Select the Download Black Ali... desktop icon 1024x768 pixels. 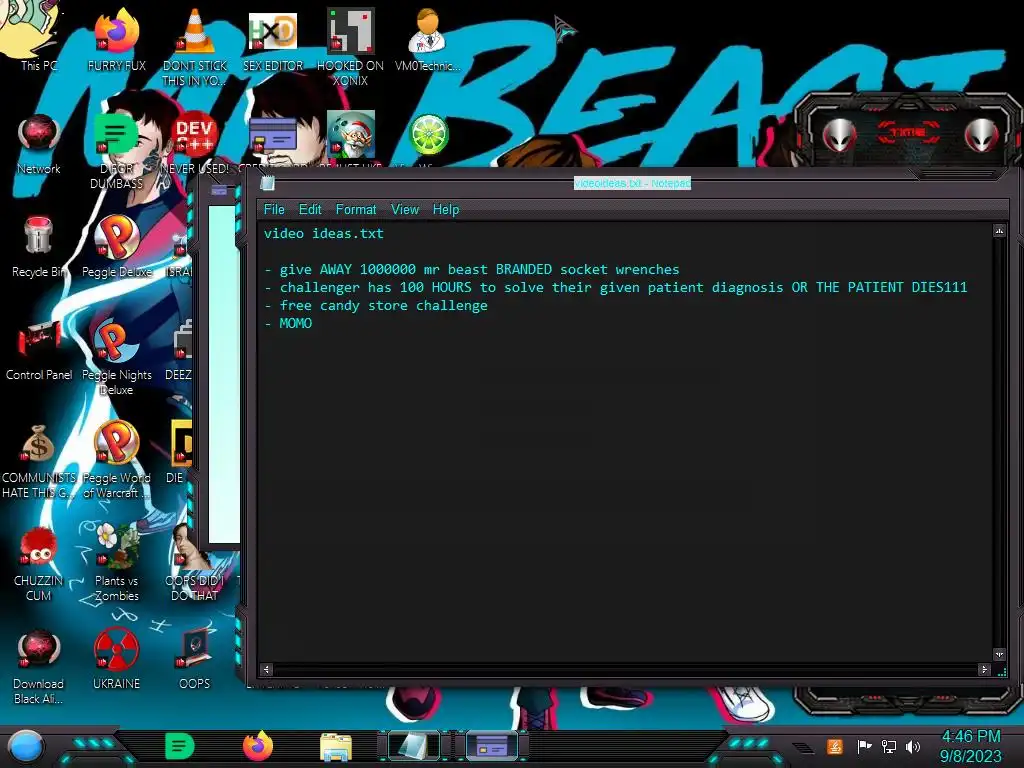39,666
